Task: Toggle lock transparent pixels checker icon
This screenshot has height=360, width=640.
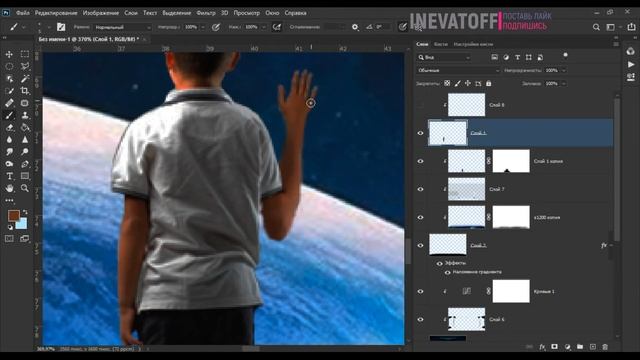Action: tap(447, 83)
